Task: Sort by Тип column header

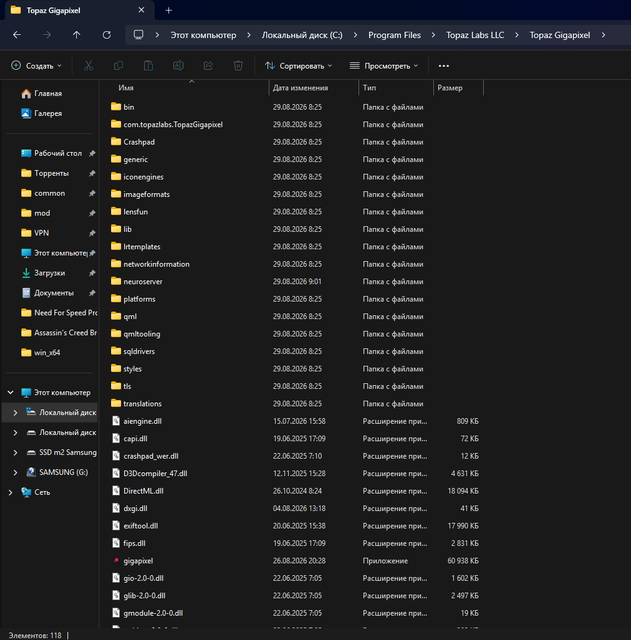Action: pyautogui.click(x=369, y=88)
